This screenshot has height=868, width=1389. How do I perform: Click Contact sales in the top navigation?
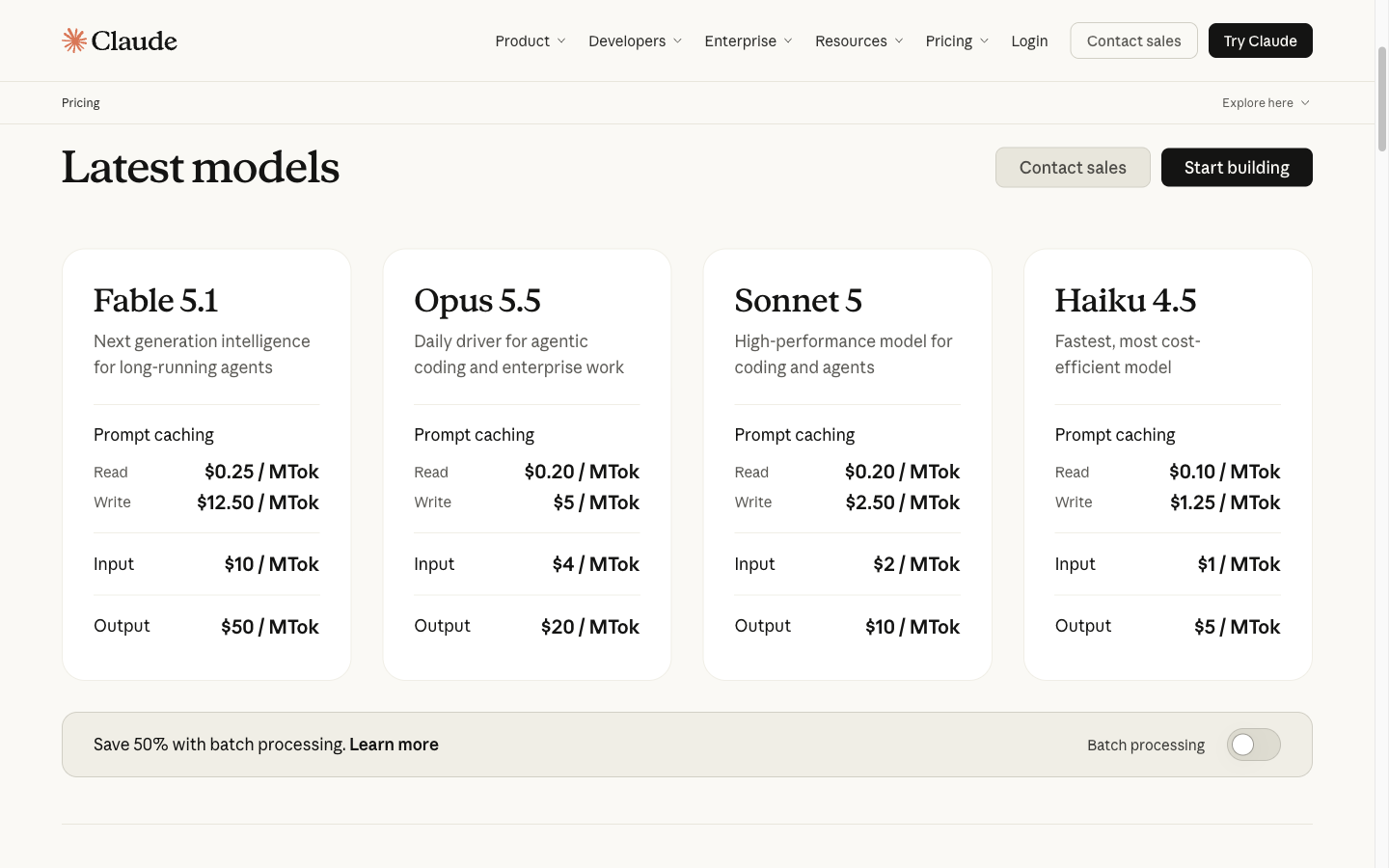[x=1133, y=41]
